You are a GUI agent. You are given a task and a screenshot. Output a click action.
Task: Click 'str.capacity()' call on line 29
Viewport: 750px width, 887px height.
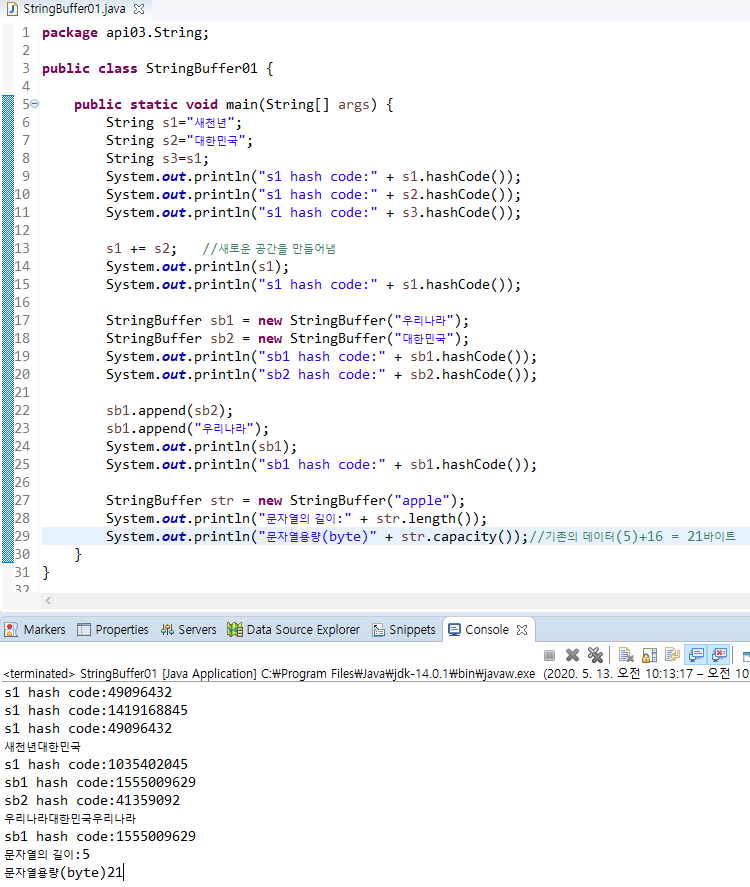click(x=464, y=536)
